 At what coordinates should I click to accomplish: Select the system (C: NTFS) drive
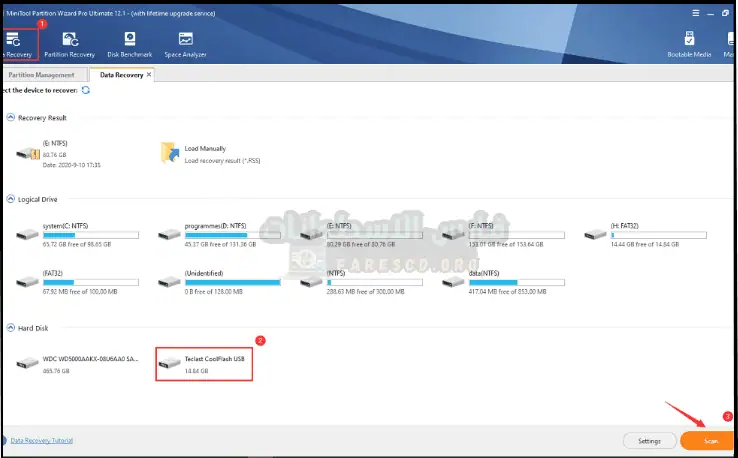click(26, 235)
